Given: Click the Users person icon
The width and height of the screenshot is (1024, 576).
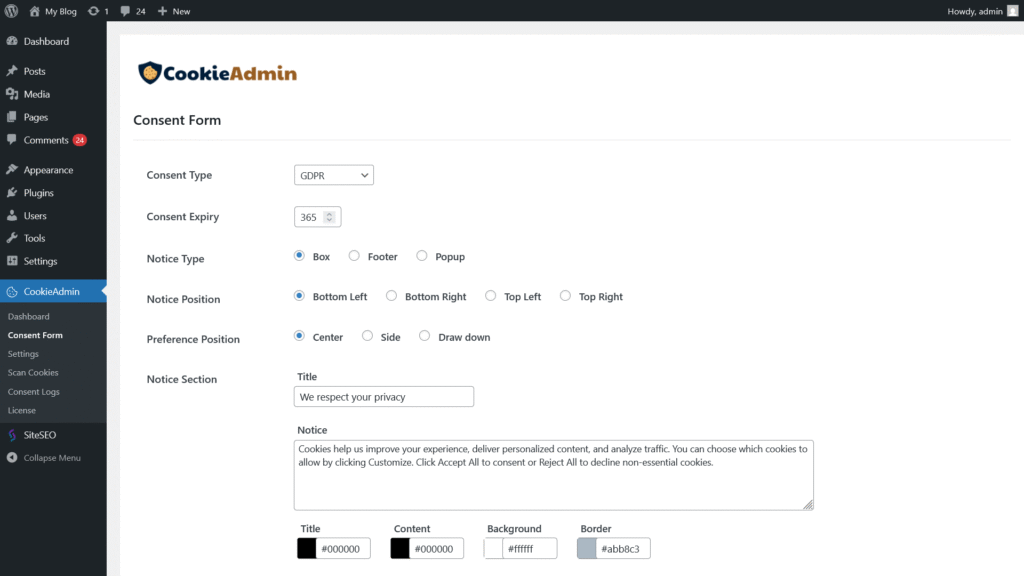Looking at the screenshot, I should click(x=12, y=216).
